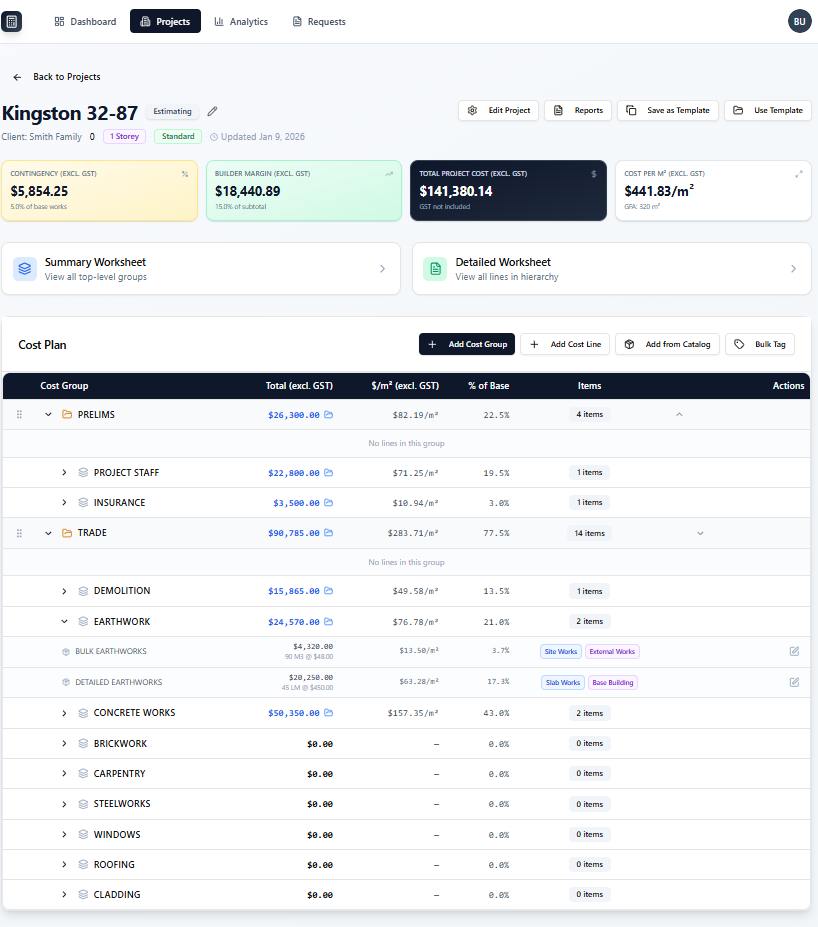
Task: Click the Base Building tag
Action: tap(613, 682)
